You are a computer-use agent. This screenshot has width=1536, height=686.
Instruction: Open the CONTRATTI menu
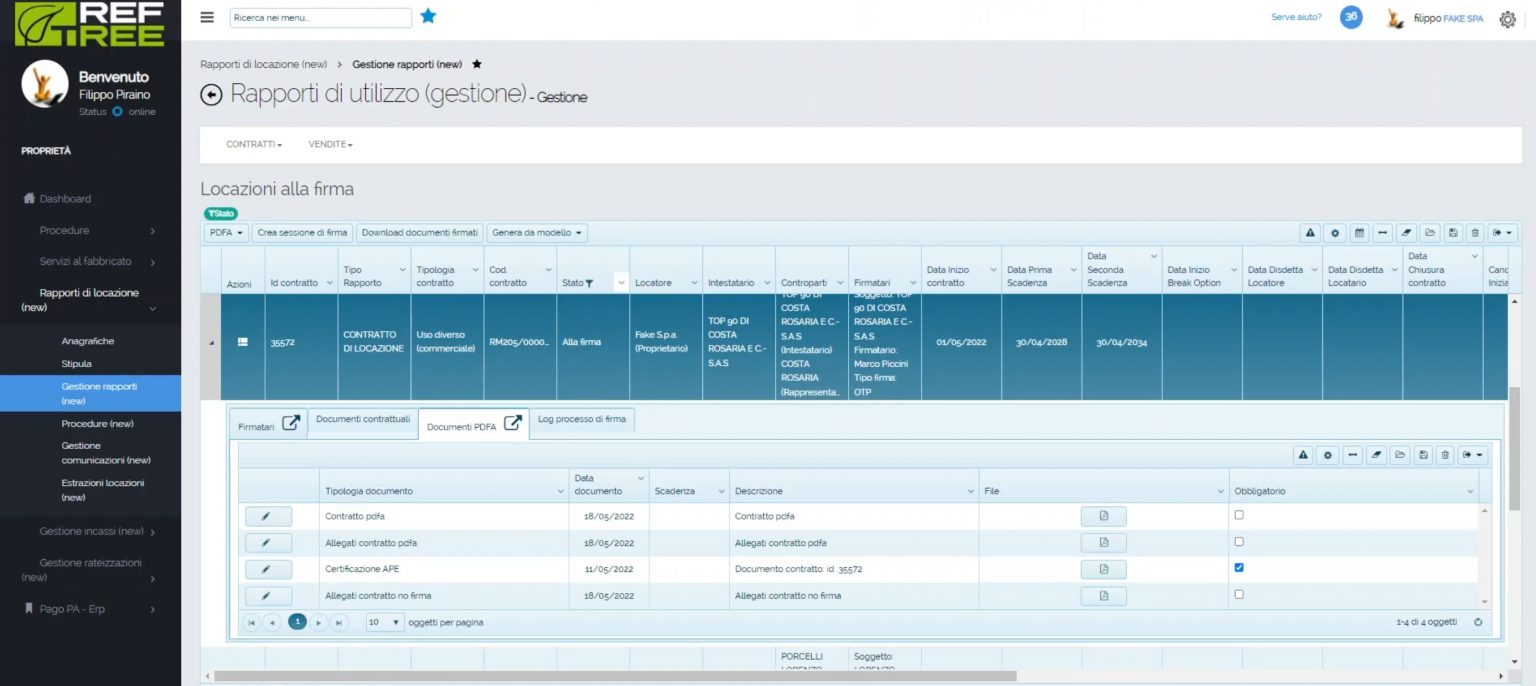[254, 145]
